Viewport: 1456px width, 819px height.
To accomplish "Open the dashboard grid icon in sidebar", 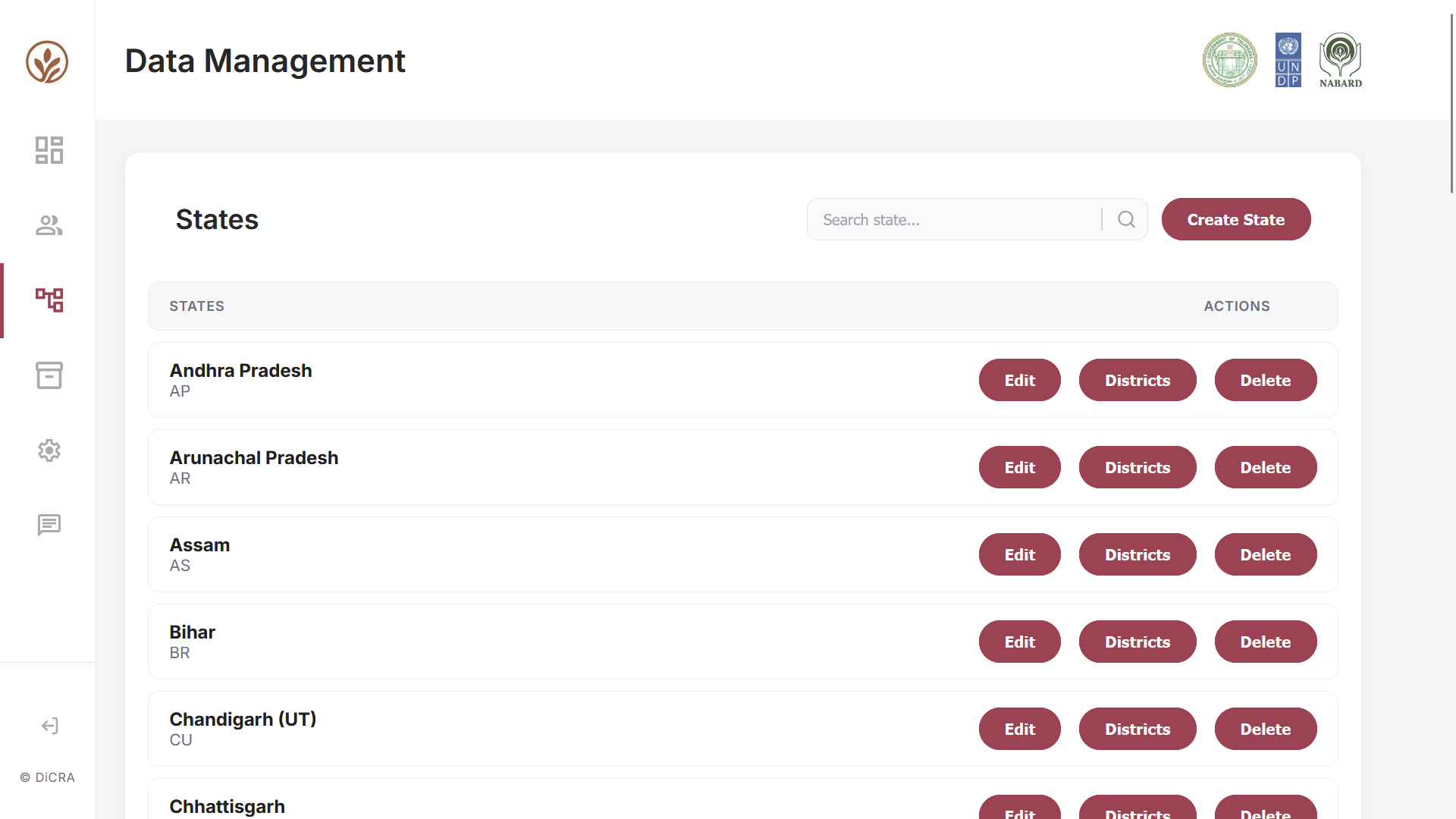I will [x=49, y=150].
